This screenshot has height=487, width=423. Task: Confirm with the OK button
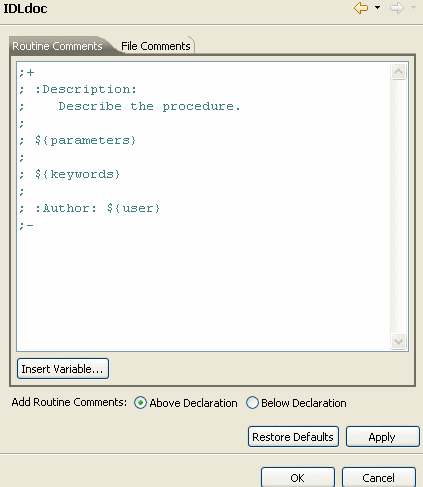[298, 477]
